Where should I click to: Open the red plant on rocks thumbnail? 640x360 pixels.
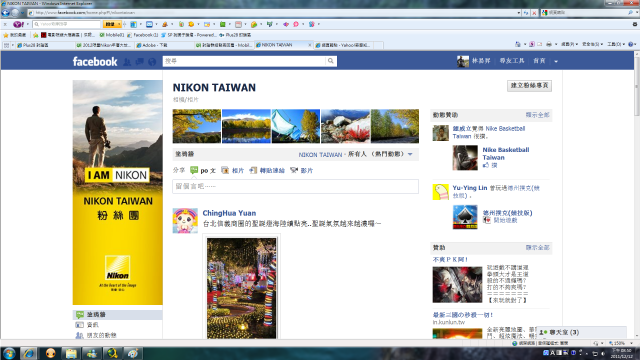(x=345, y=126)
